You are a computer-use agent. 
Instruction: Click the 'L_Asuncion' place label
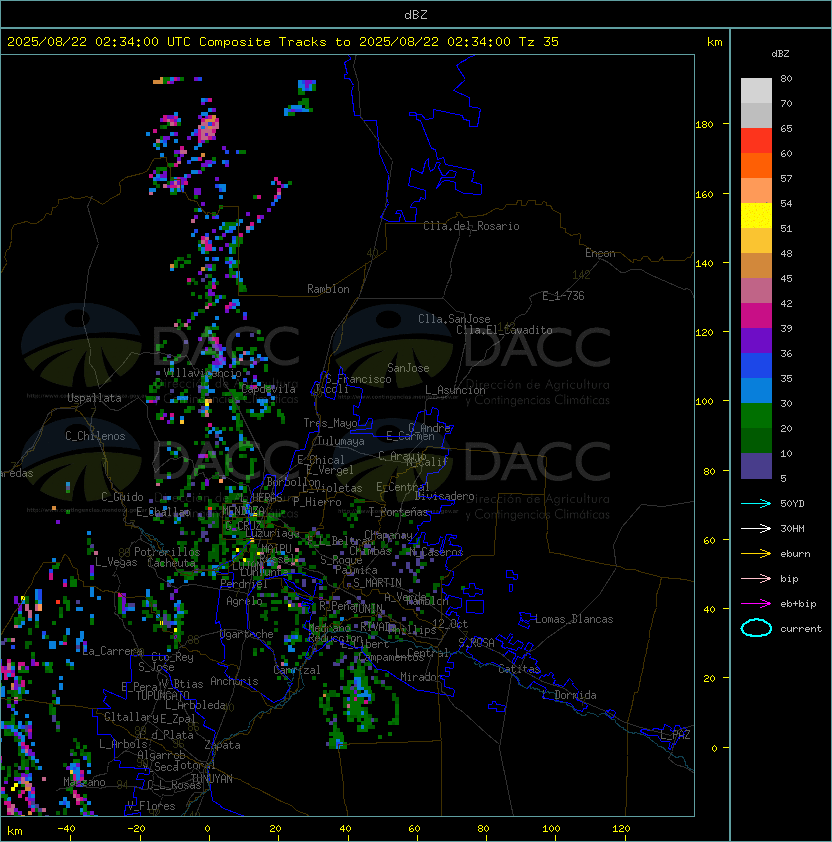click(455, 390)
